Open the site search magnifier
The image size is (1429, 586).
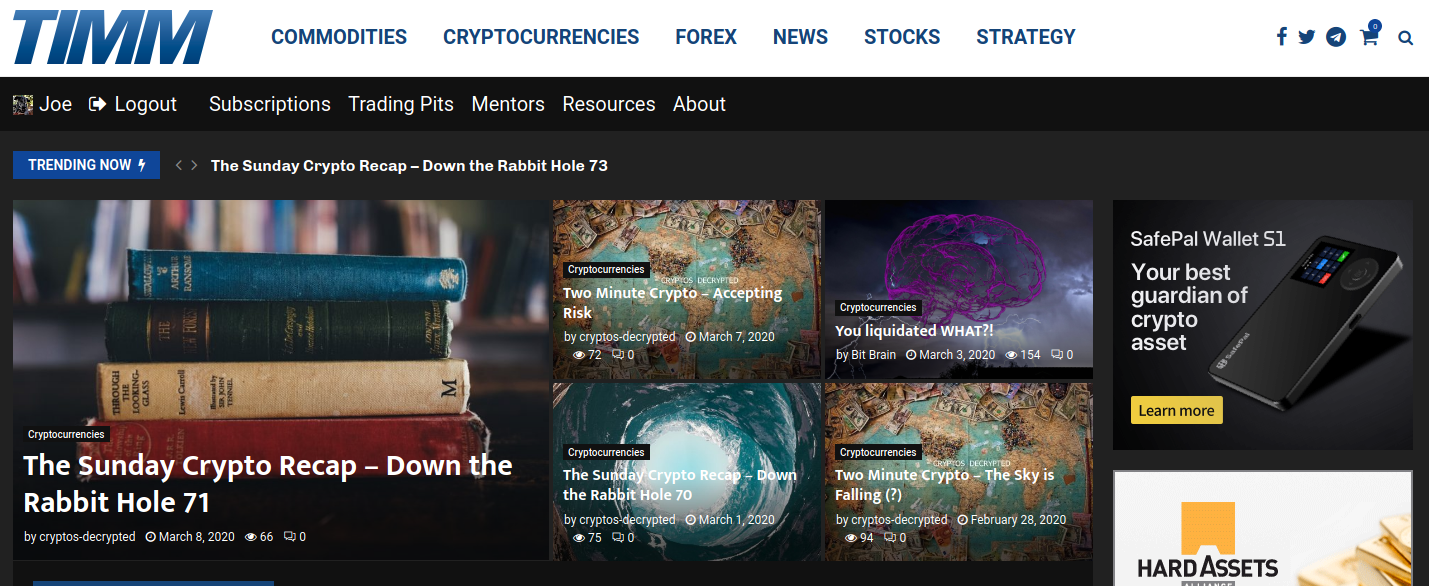click(x=1405, y=37)
